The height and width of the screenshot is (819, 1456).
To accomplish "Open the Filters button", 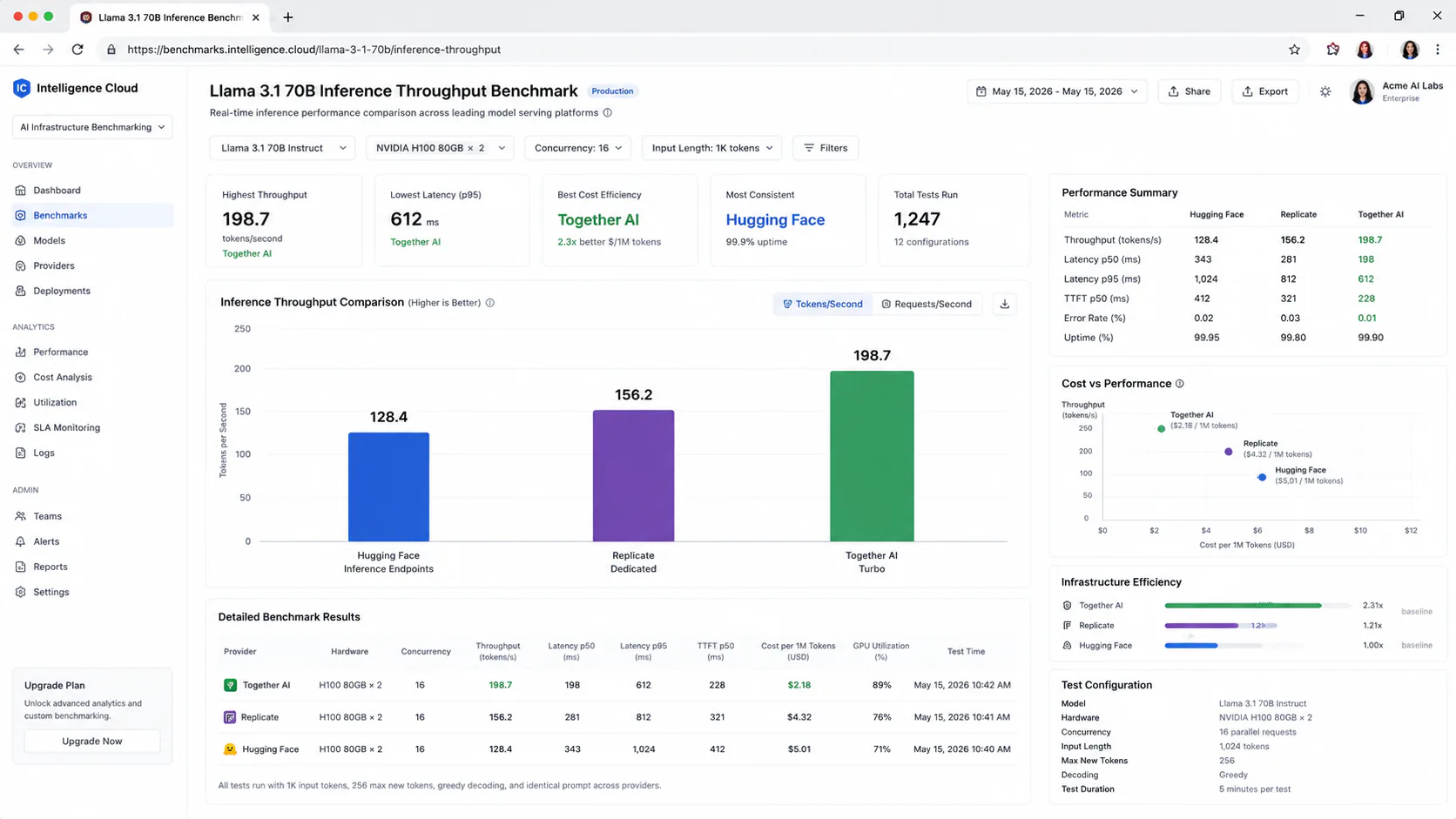I will (x=826, y=148).
